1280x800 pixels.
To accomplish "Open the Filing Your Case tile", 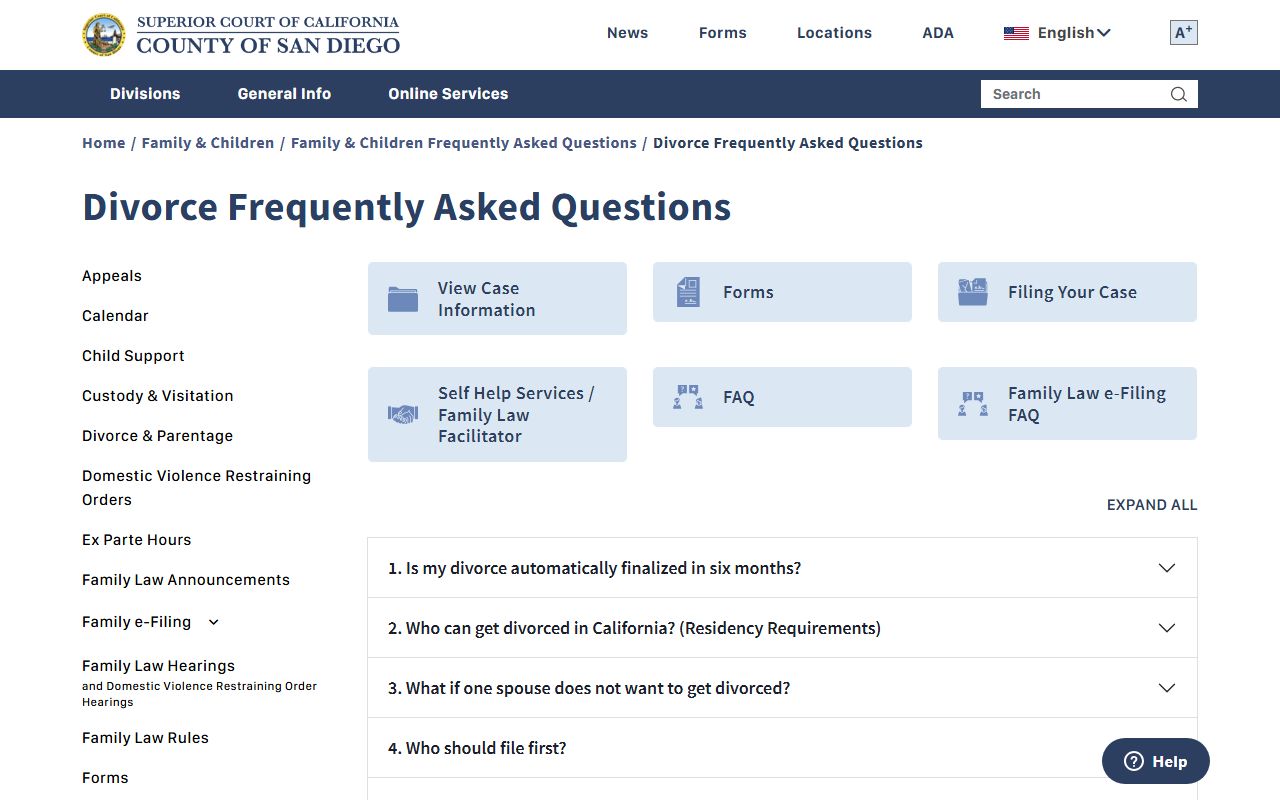I will 1067,292.
